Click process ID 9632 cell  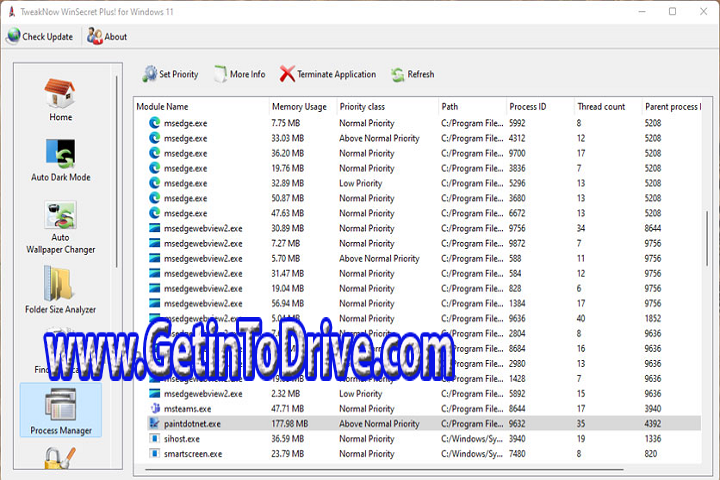coord(517,424)
